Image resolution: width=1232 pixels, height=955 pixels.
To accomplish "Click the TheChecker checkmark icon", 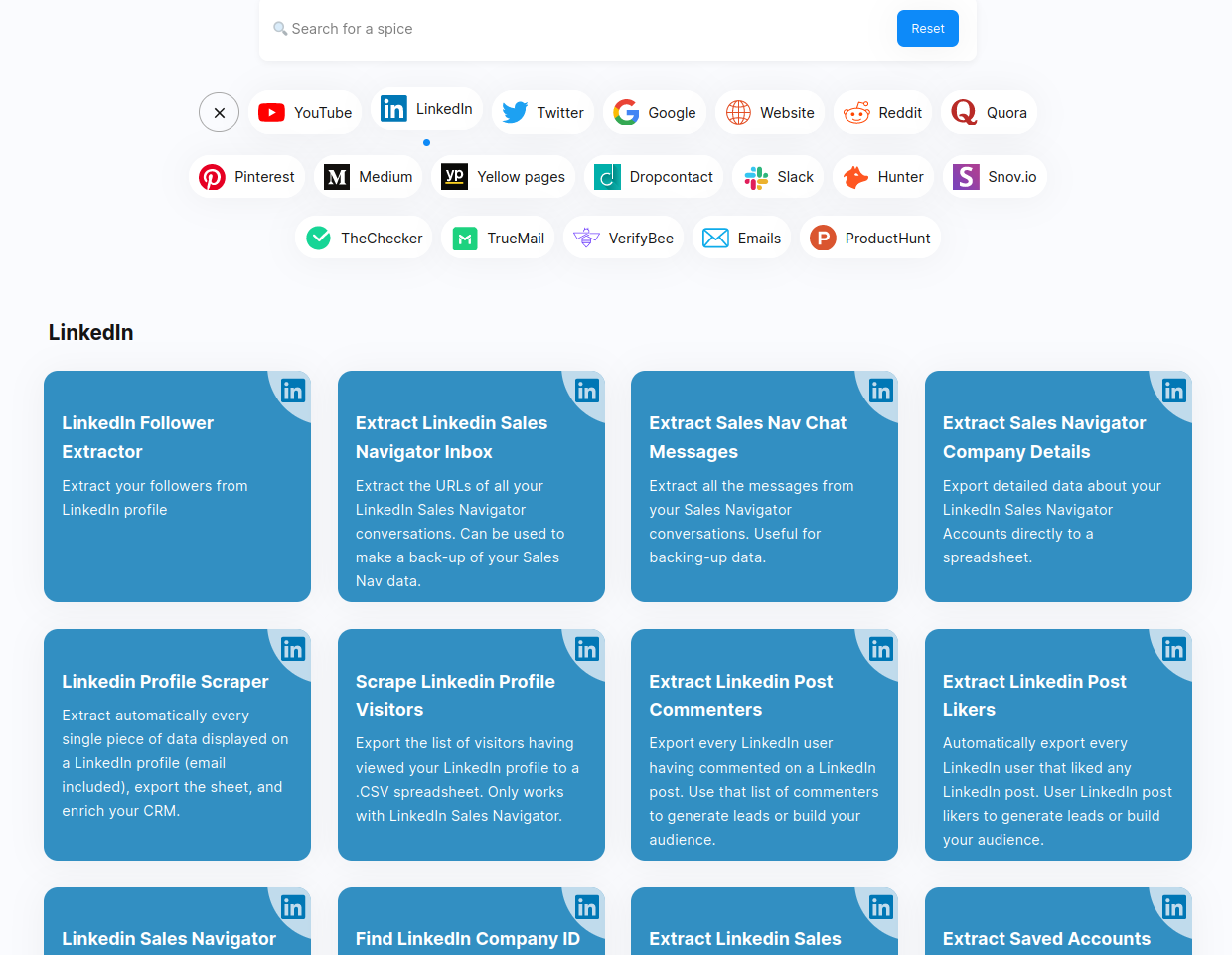I will (x=318, y=239).
